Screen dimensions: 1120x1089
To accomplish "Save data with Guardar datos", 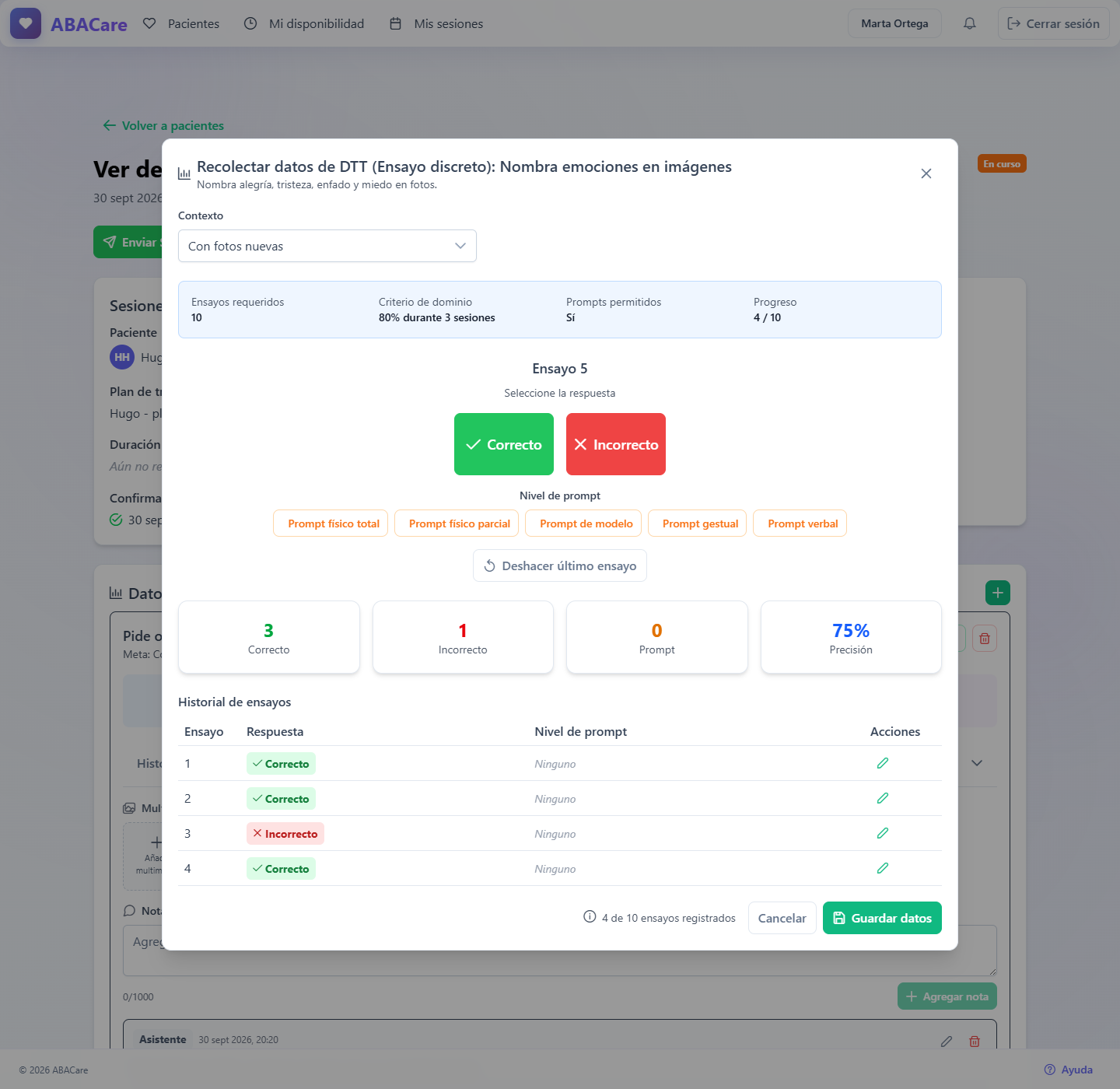I will pyautogui.click(x=882, y=918).
